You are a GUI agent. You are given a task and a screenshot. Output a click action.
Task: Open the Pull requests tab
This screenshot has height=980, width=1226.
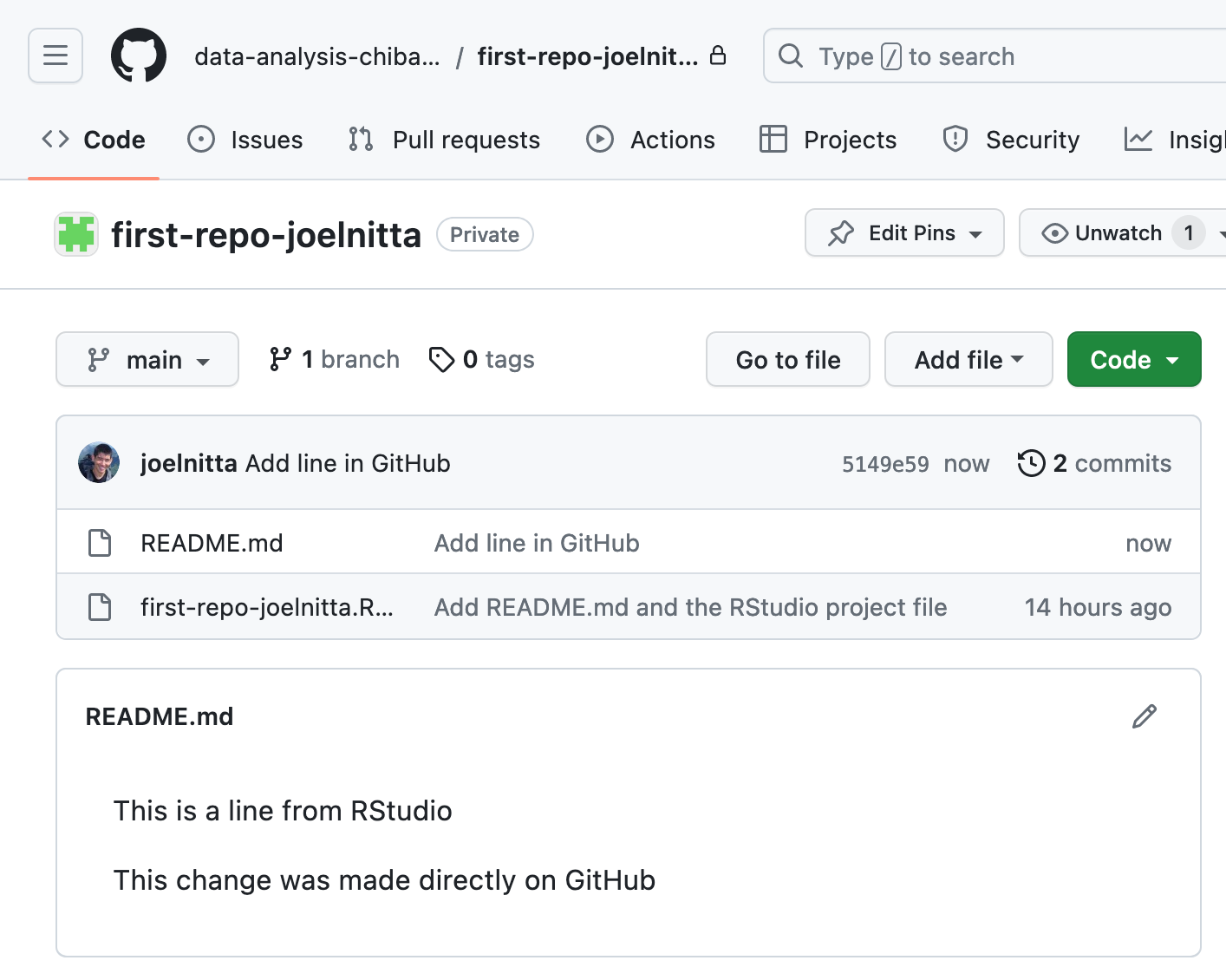pyautogui.click(x=444, y=140)
